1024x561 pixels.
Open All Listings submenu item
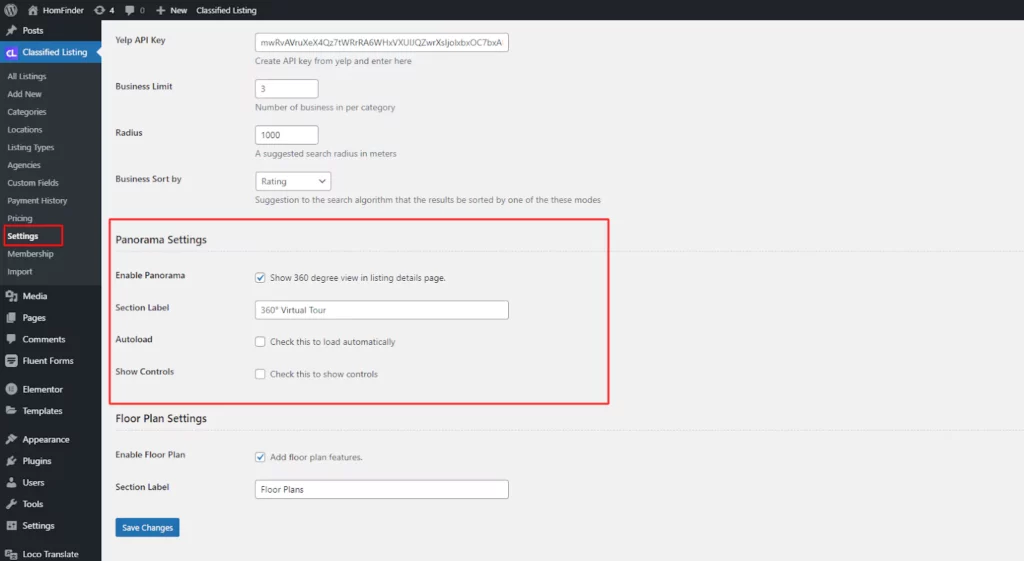click(x=27, y=76)
